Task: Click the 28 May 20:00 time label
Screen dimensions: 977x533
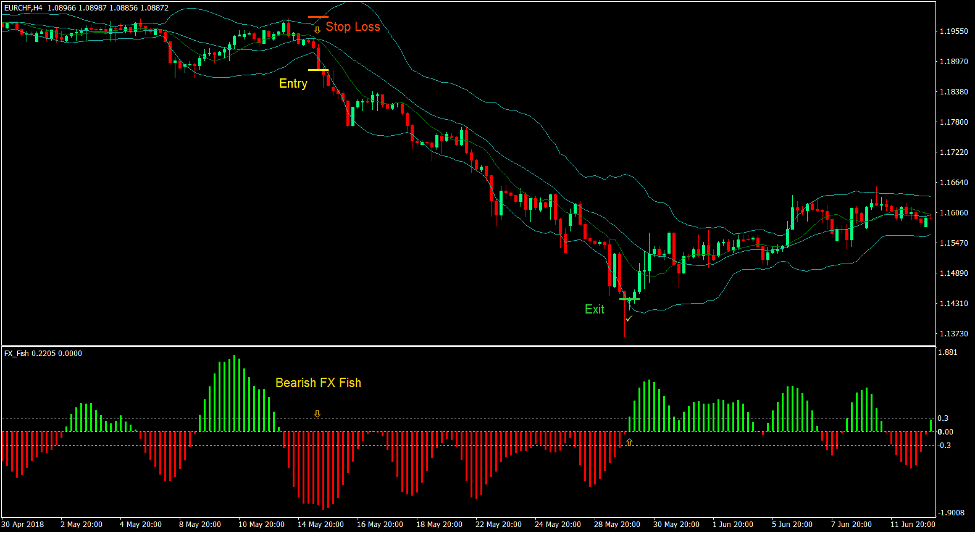Action: [618, 524]
